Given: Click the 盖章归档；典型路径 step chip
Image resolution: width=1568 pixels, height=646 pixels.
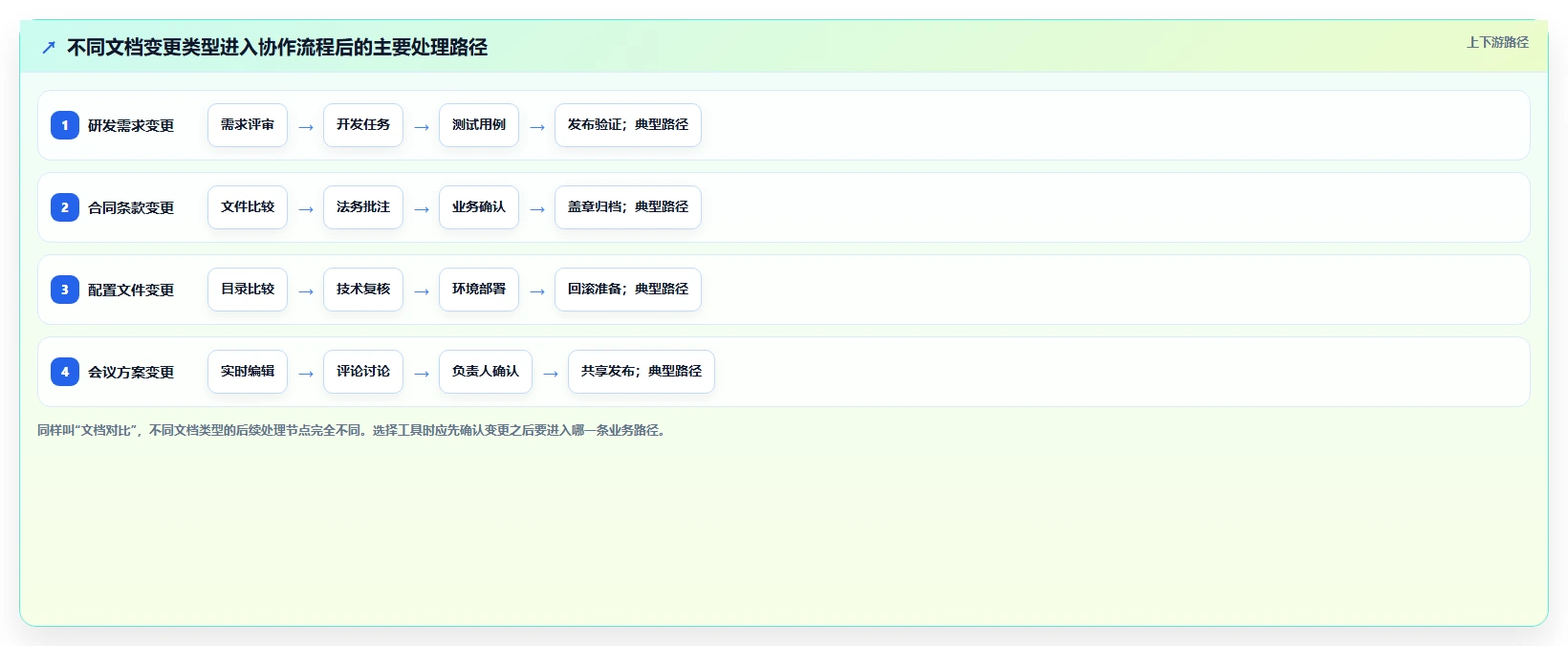Looking at the screenshot, I should pos(628,207).
